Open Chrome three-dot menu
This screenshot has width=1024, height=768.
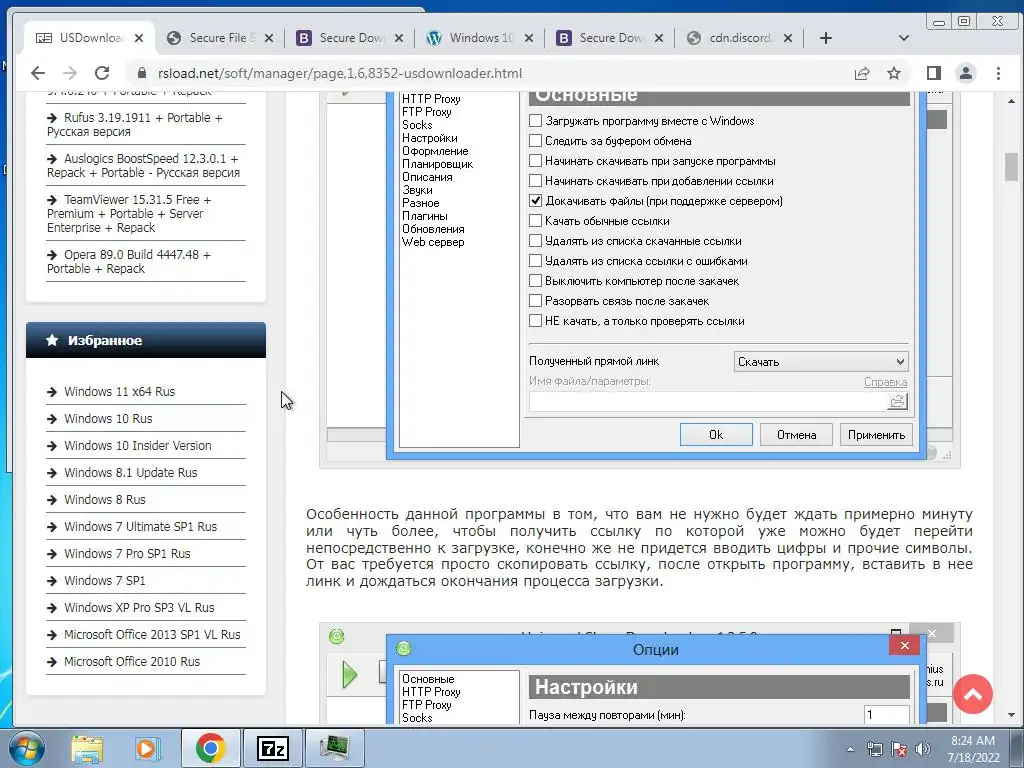[x=999, y=73]
